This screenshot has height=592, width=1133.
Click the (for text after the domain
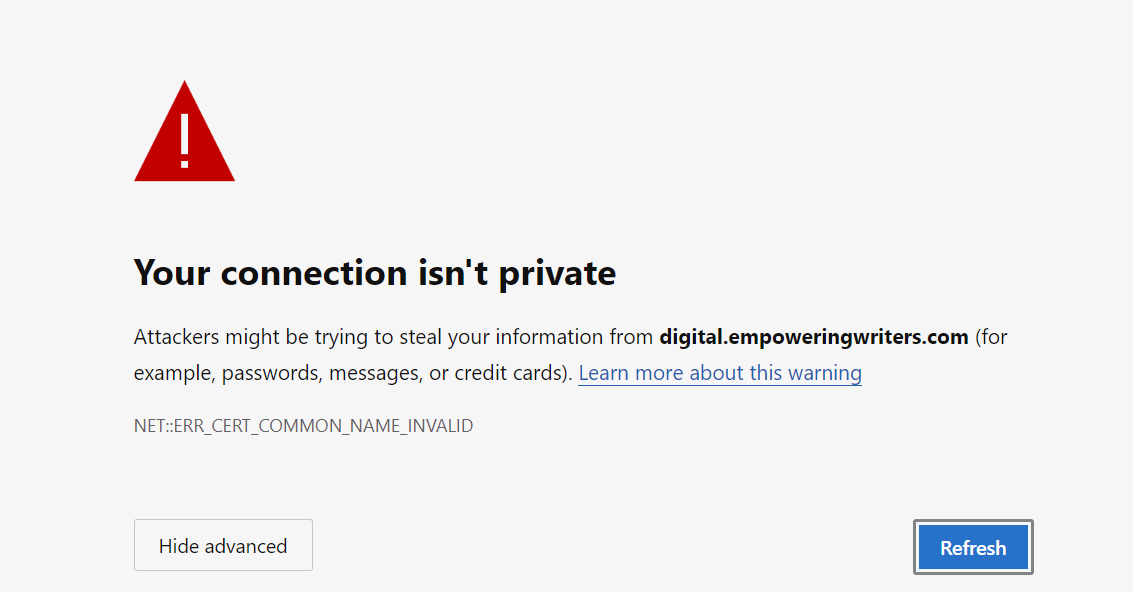(991, 337)
